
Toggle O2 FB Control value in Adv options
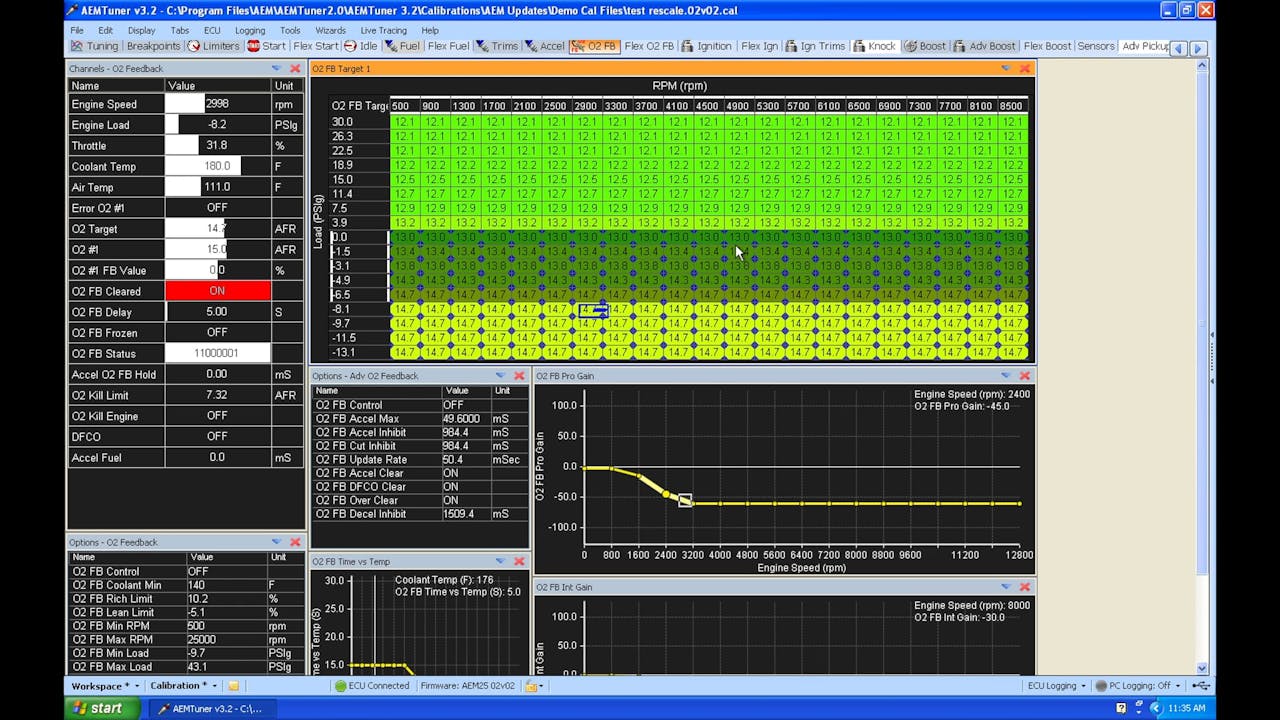[453, 405]
